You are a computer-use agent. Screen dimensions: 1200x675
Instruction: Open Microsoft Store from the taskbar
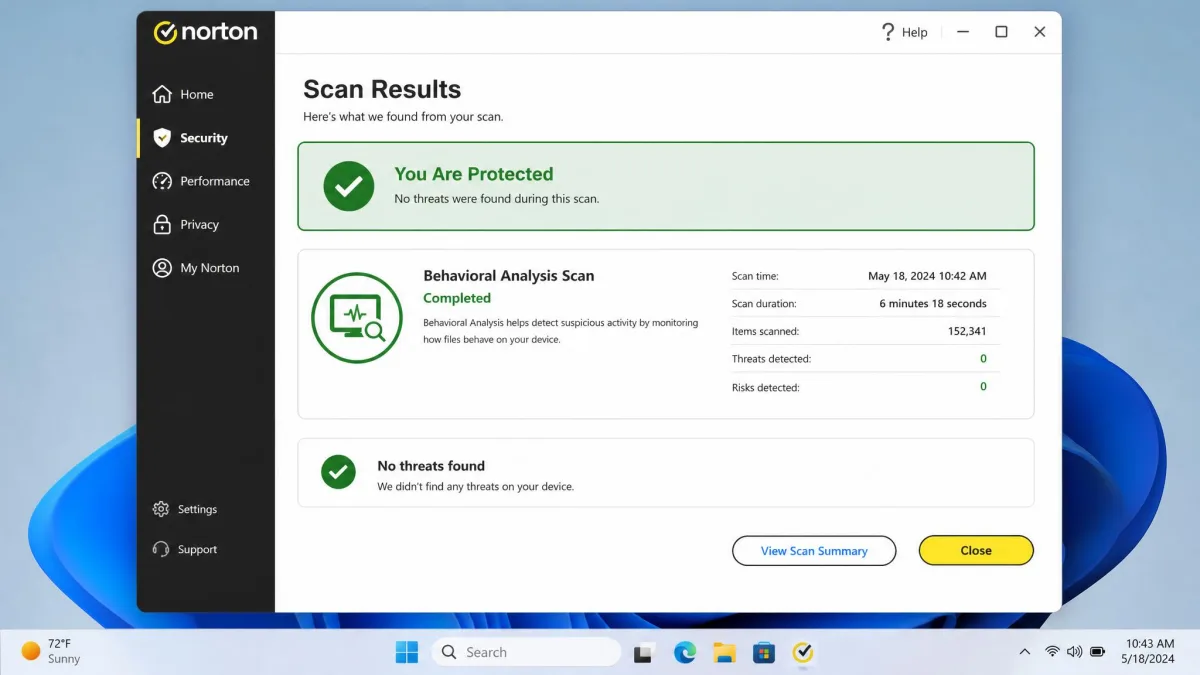tap(764, 652)
